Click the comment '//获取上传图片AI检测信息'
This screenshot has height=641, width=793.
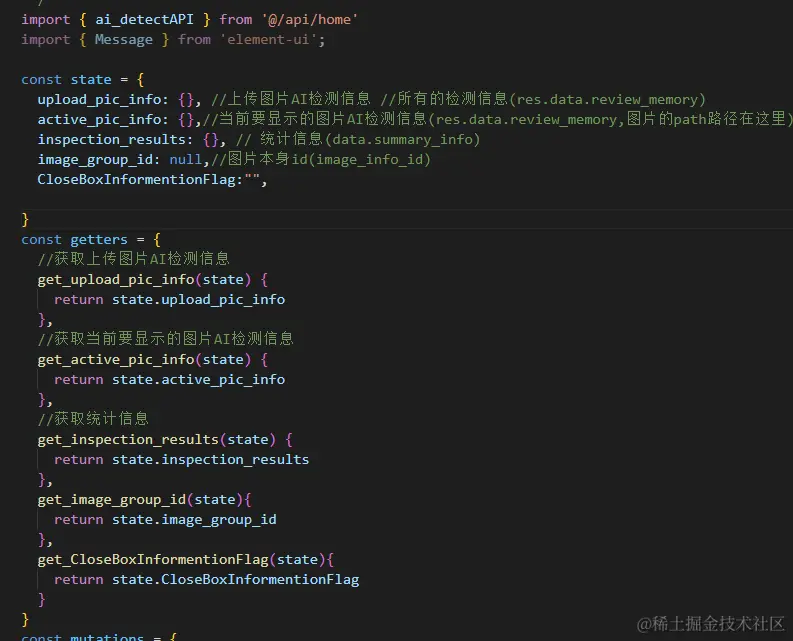click(x=134, y=259)
